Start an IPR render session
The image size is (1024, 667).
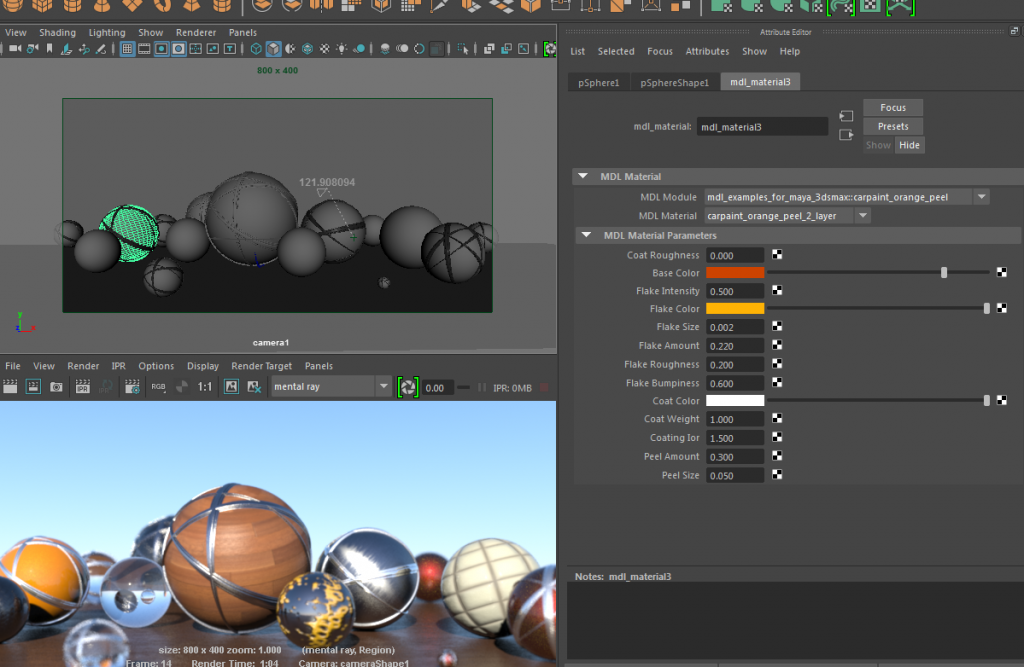click(82, 385)
